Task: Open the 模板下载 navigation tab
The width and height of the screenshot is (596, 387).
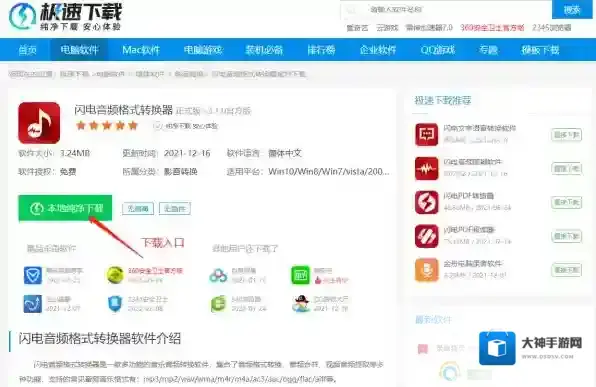Action: pos(540,50)
